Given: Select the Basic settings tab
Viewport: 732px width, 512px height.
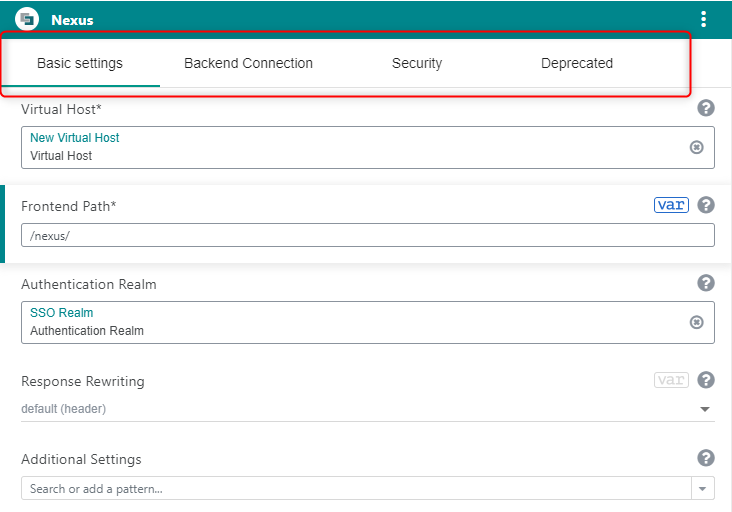Looking at the screenshot, I should pos(80,63).
